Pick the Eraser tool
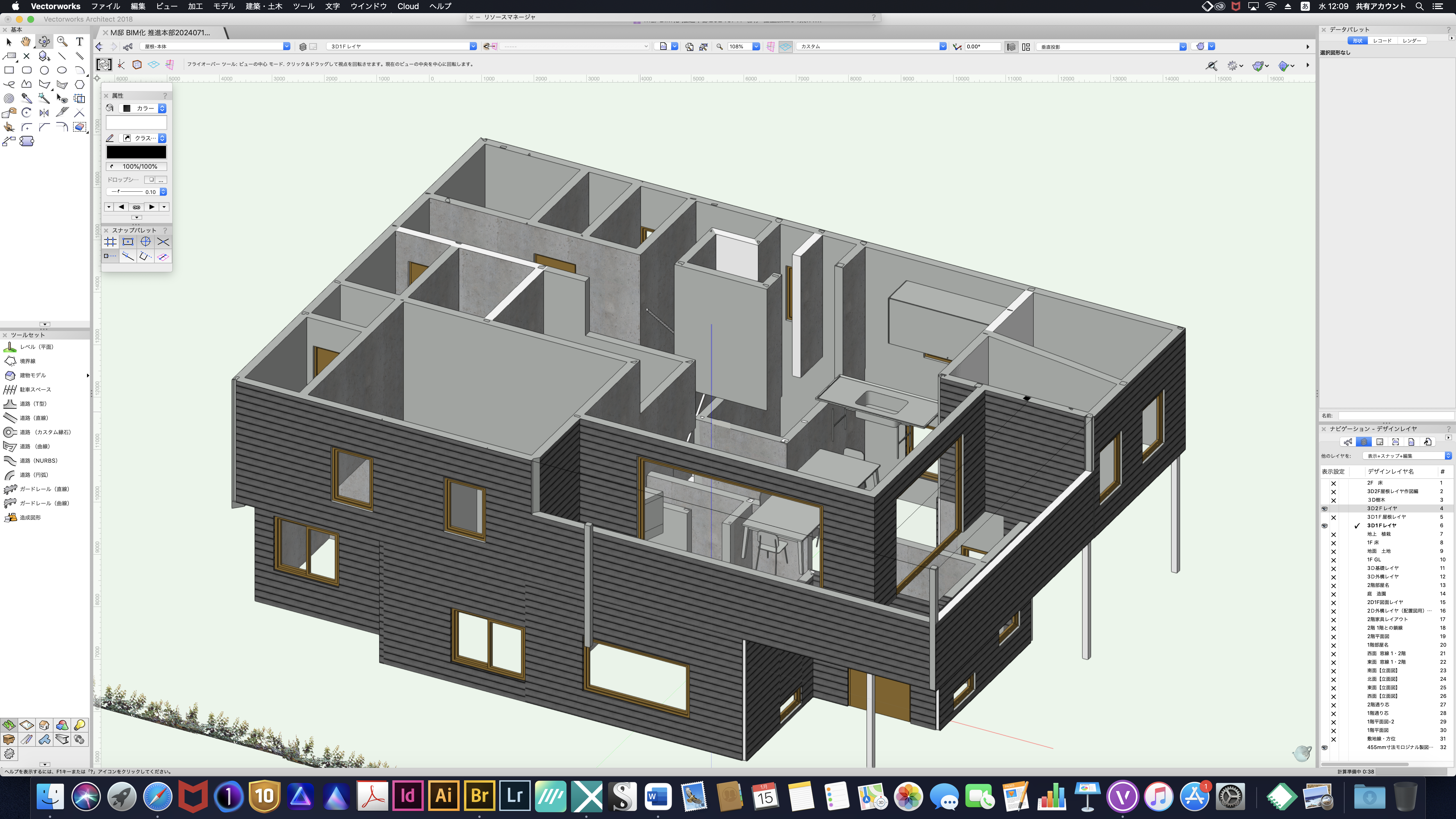 [80, 127]
